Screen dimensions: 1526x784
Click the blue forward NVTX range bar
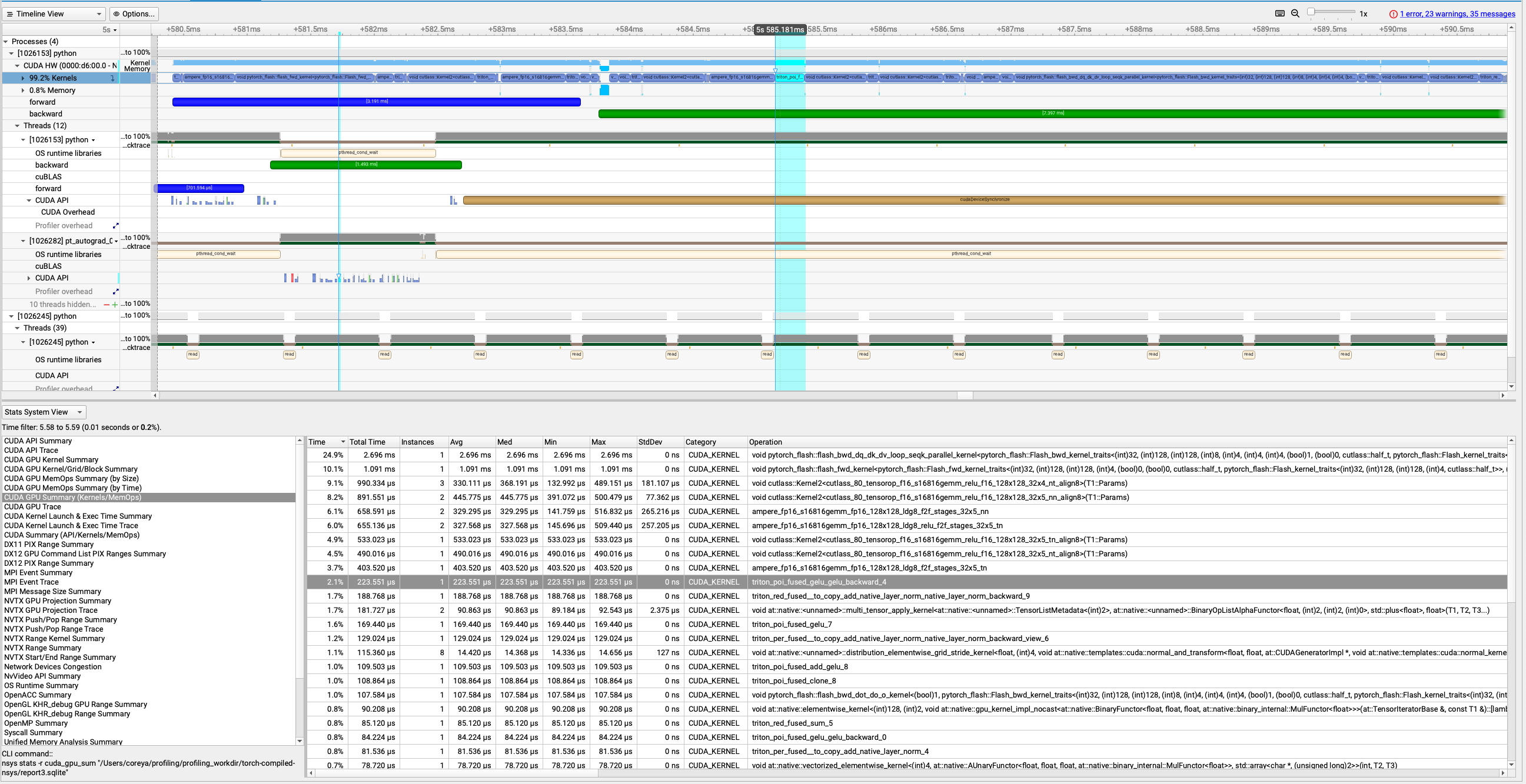pyautogui.click(x=376, y=102)
